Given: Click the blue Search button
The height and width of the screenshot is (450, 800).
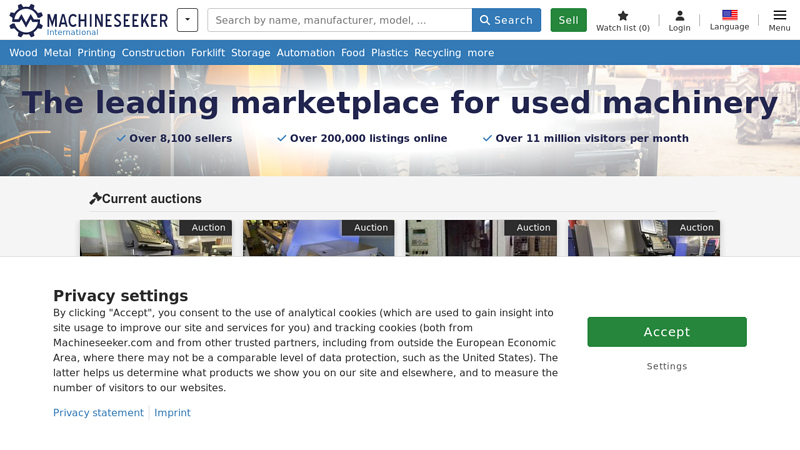Looking at the screenshot, I should coord(506,20).
